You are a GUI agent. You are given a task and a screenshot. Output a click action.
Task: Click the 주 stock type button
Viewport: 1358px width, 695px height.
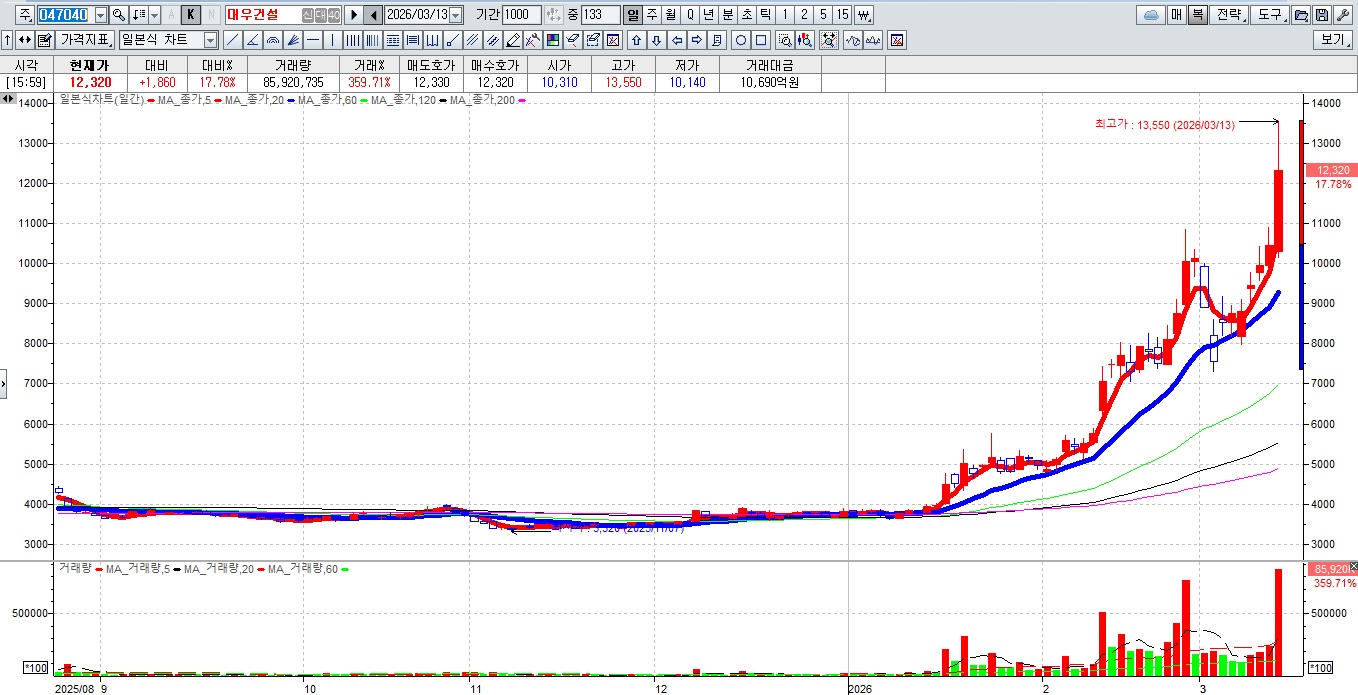click(x=24, y=15)
